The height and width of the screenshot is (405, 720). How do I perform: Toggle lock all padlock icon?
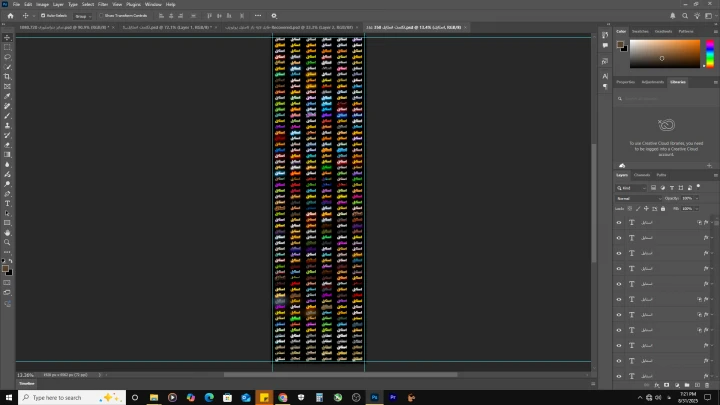click(663, 208)
